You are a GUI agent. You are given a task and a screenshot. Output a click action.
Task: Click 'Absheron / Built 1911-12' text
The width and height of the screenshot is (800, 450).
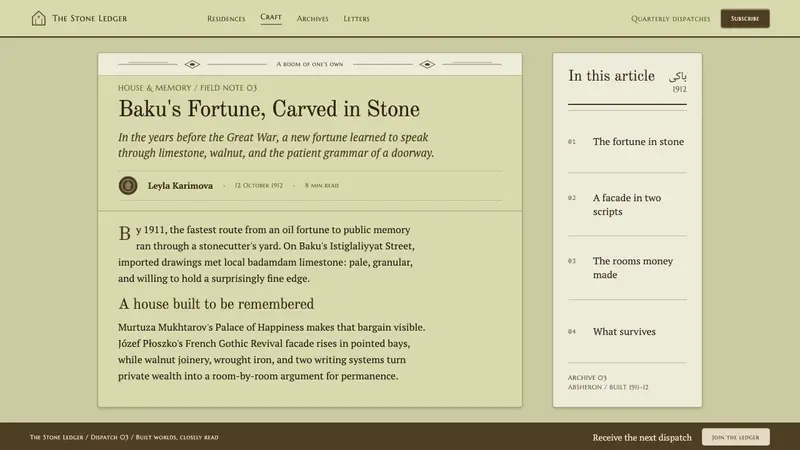pos(608,387)
